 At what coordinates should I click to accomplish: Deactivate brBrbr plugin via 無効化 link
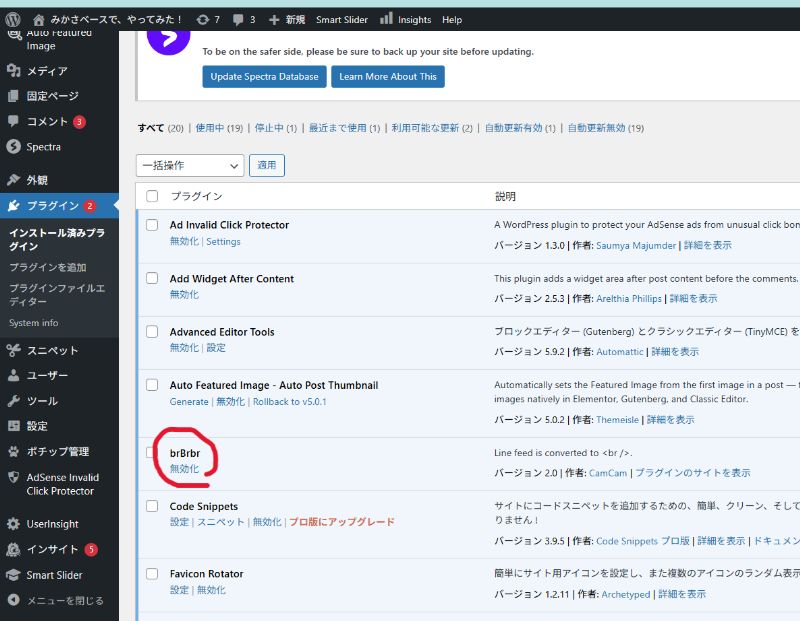pos(184,469)
